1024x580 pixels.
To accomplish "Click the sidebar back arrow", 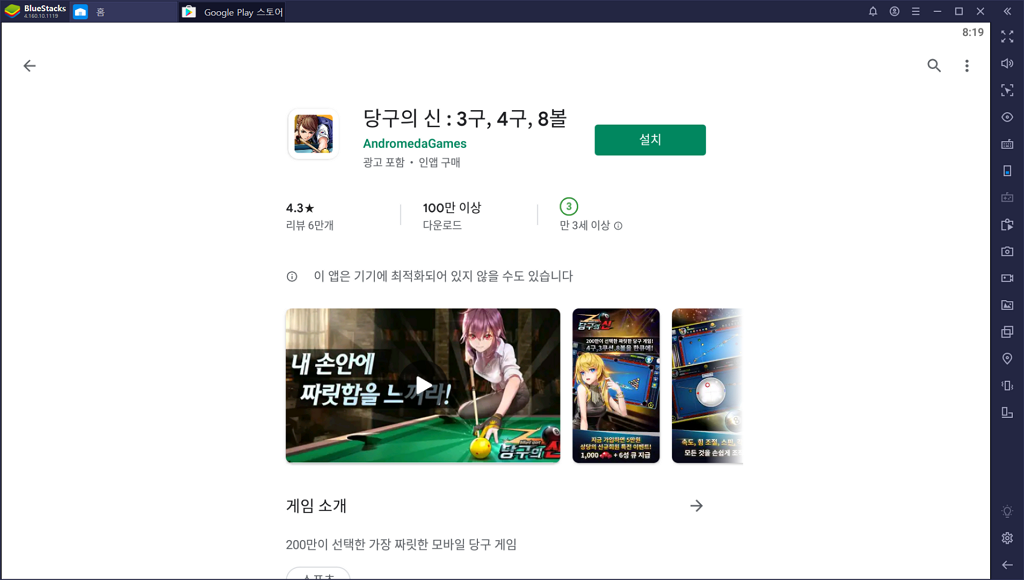I will tap(1007, 565).
